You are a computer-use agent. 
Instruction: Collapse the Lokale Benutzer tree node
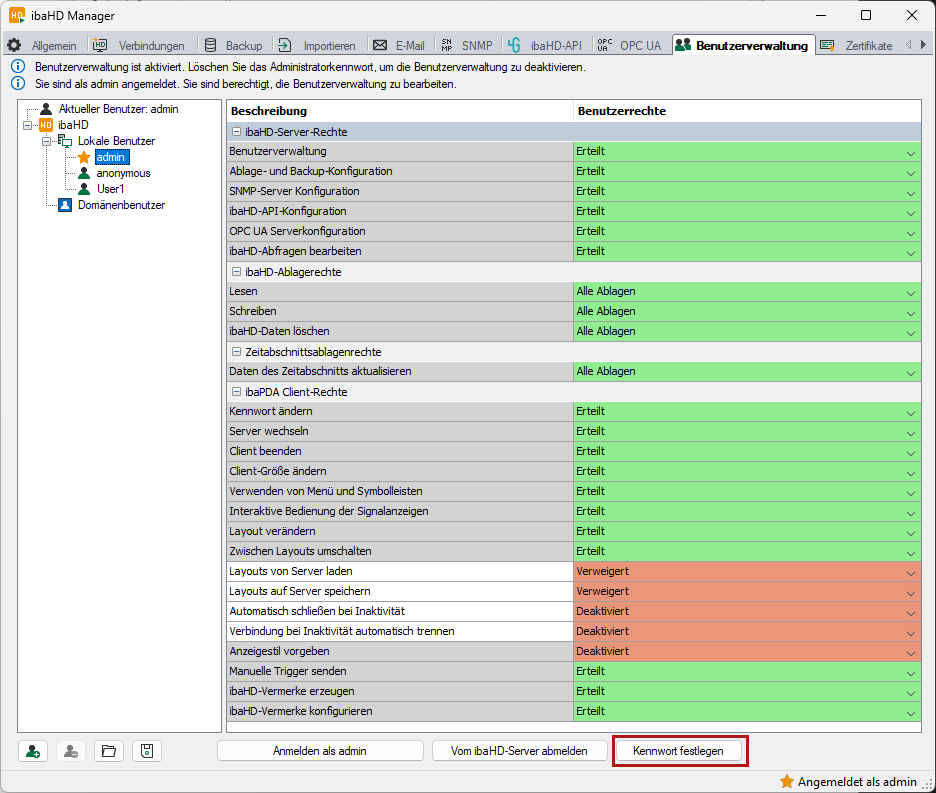46,141
